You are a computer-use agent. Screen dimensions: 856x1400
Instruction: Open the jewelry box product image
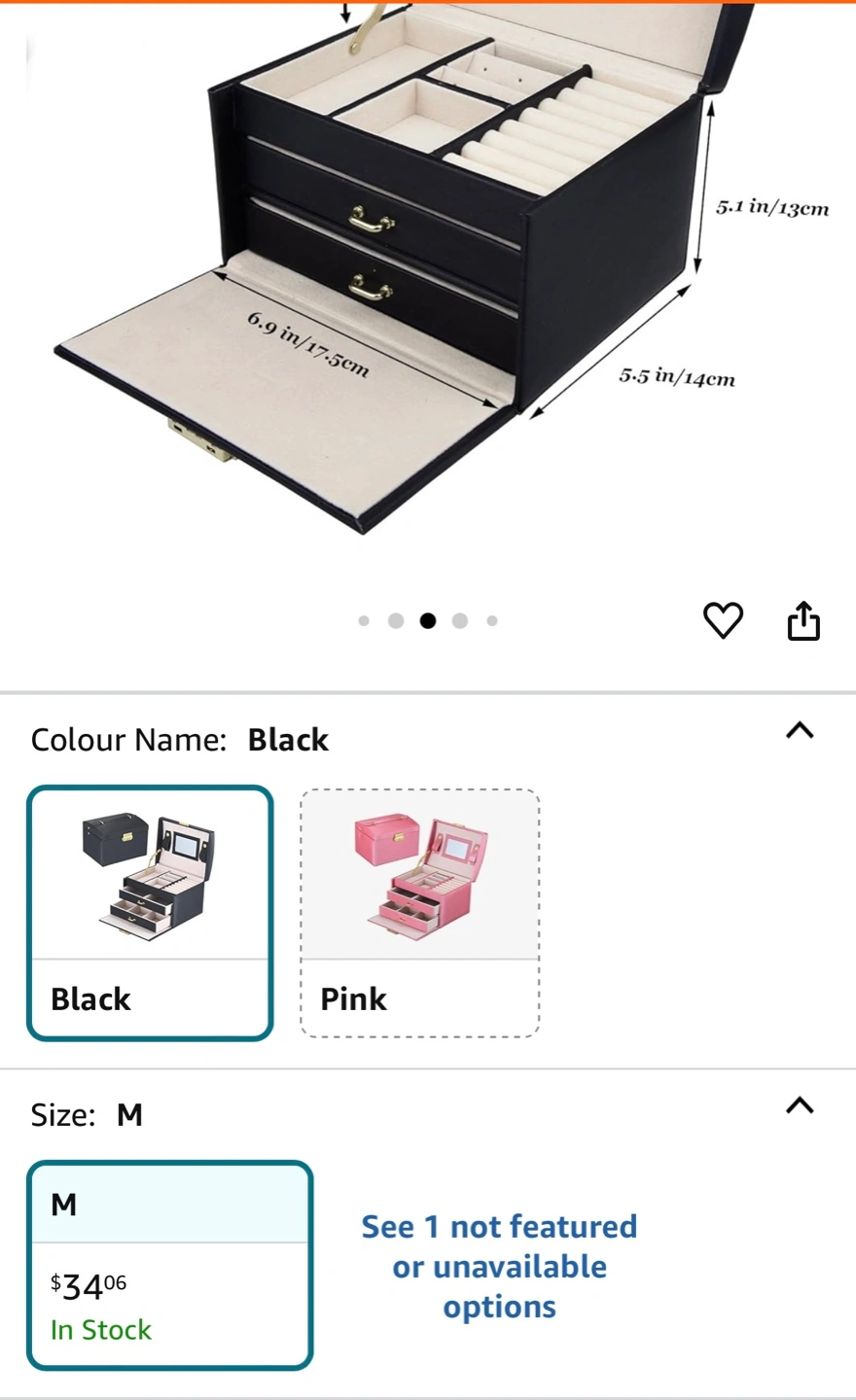pyautogui.click(x=428, y=270)
